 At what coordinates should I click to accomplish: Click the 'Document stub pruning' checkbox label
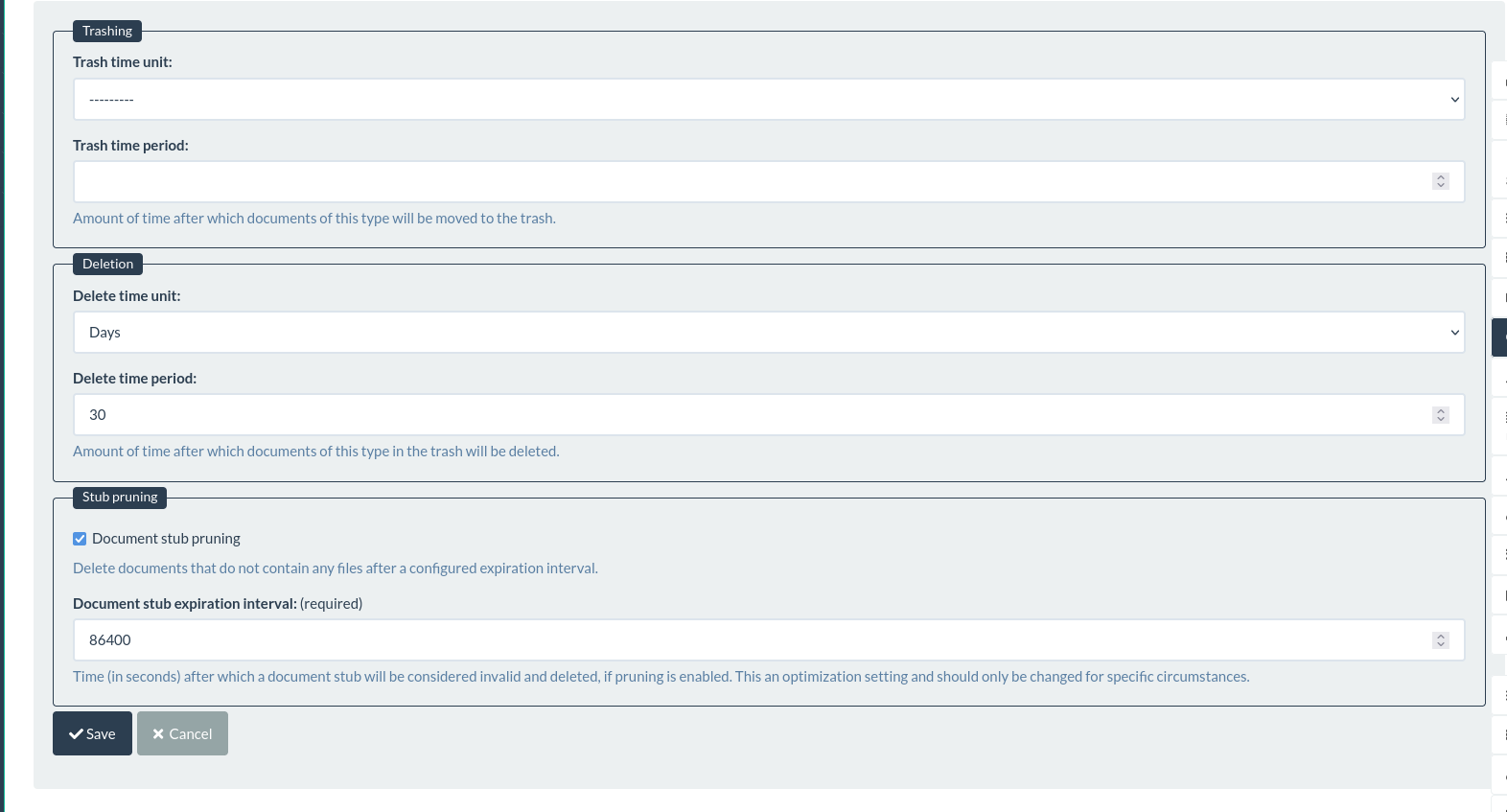(166, 539)
